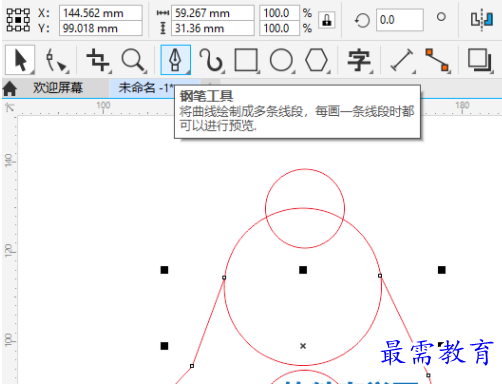
Task: Click the rotation angle icon
Action: pos(362,20)
